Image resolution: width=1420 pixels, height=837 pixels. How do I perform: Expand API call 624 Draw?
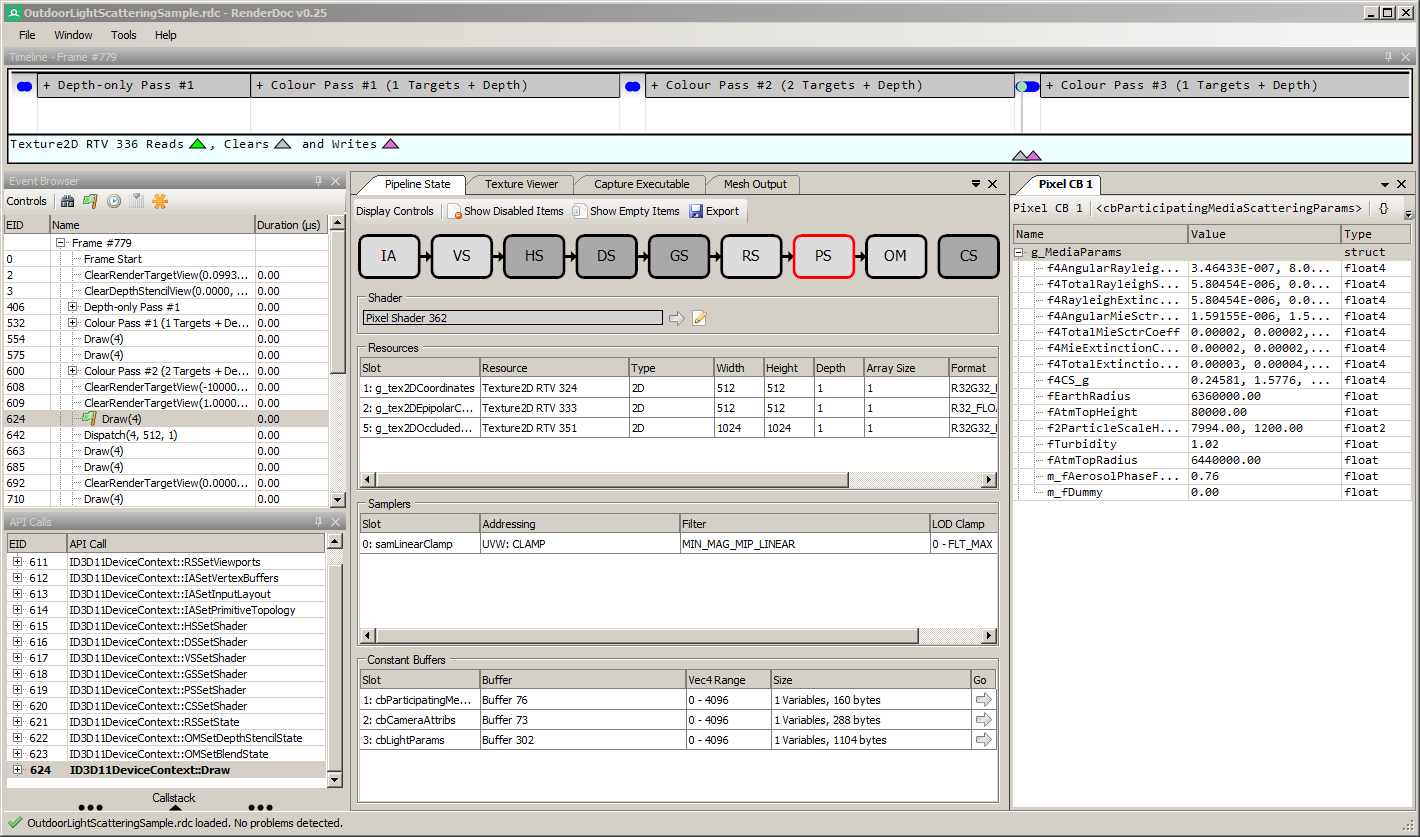pyautogui.click(x=17, y=770)
